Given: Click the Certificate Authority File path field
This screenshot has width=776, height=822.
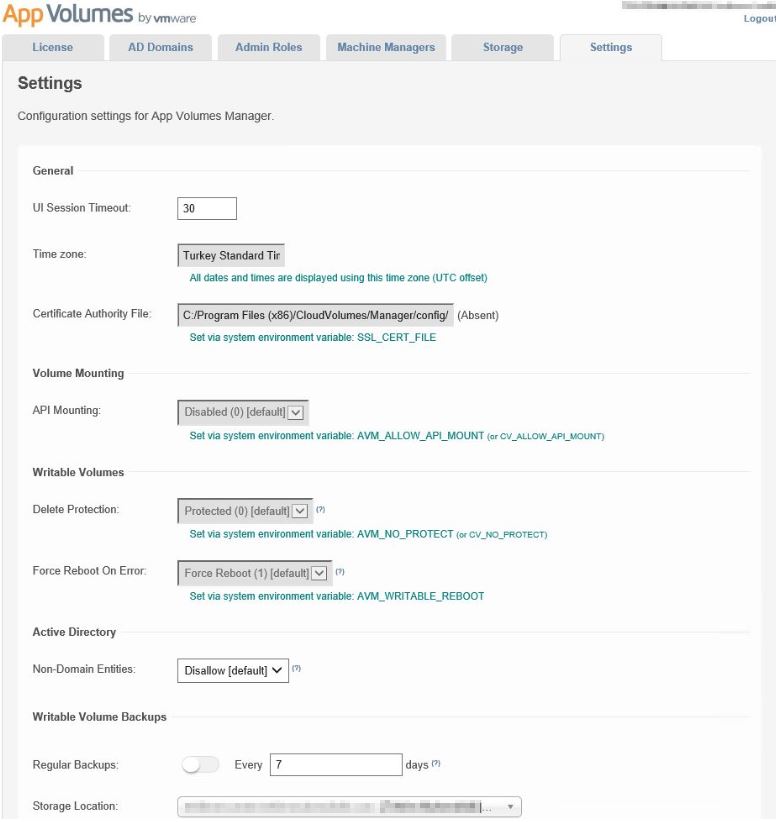Looking at the screenshot, I should pyautogui.click(x=315, y=315).
